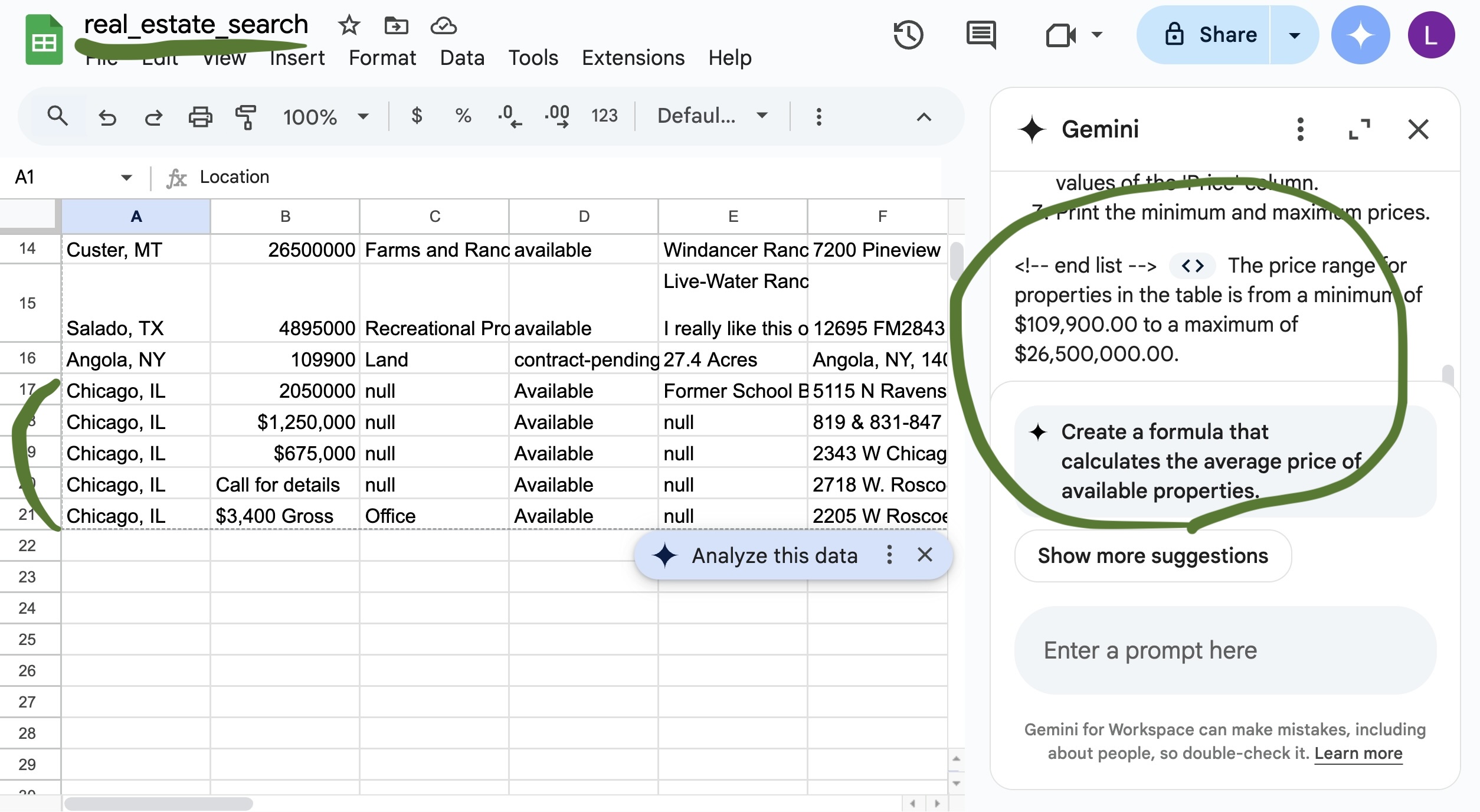Format as percent
This screenshot has width=1480, height=812.
coord(463,116)
